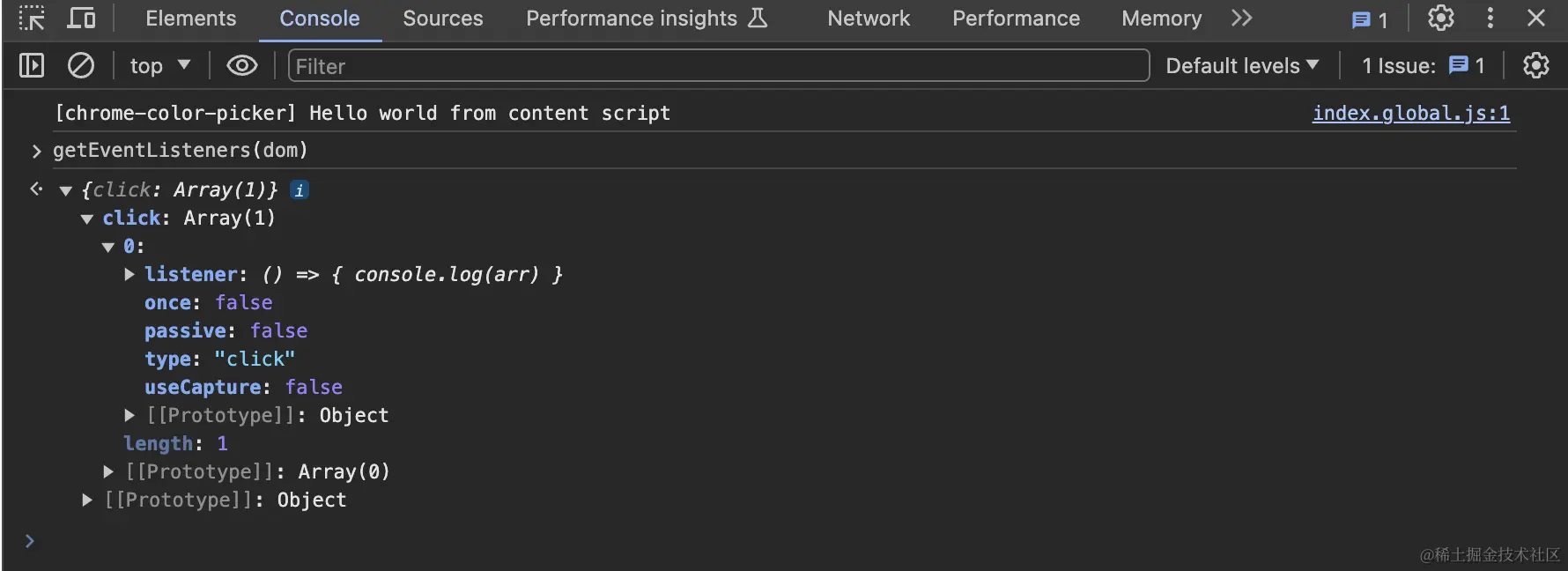The width and height of the screenshot is (1568, 571).
Task: Switch to the Sources tab
Action: click(x=443, y=19)
